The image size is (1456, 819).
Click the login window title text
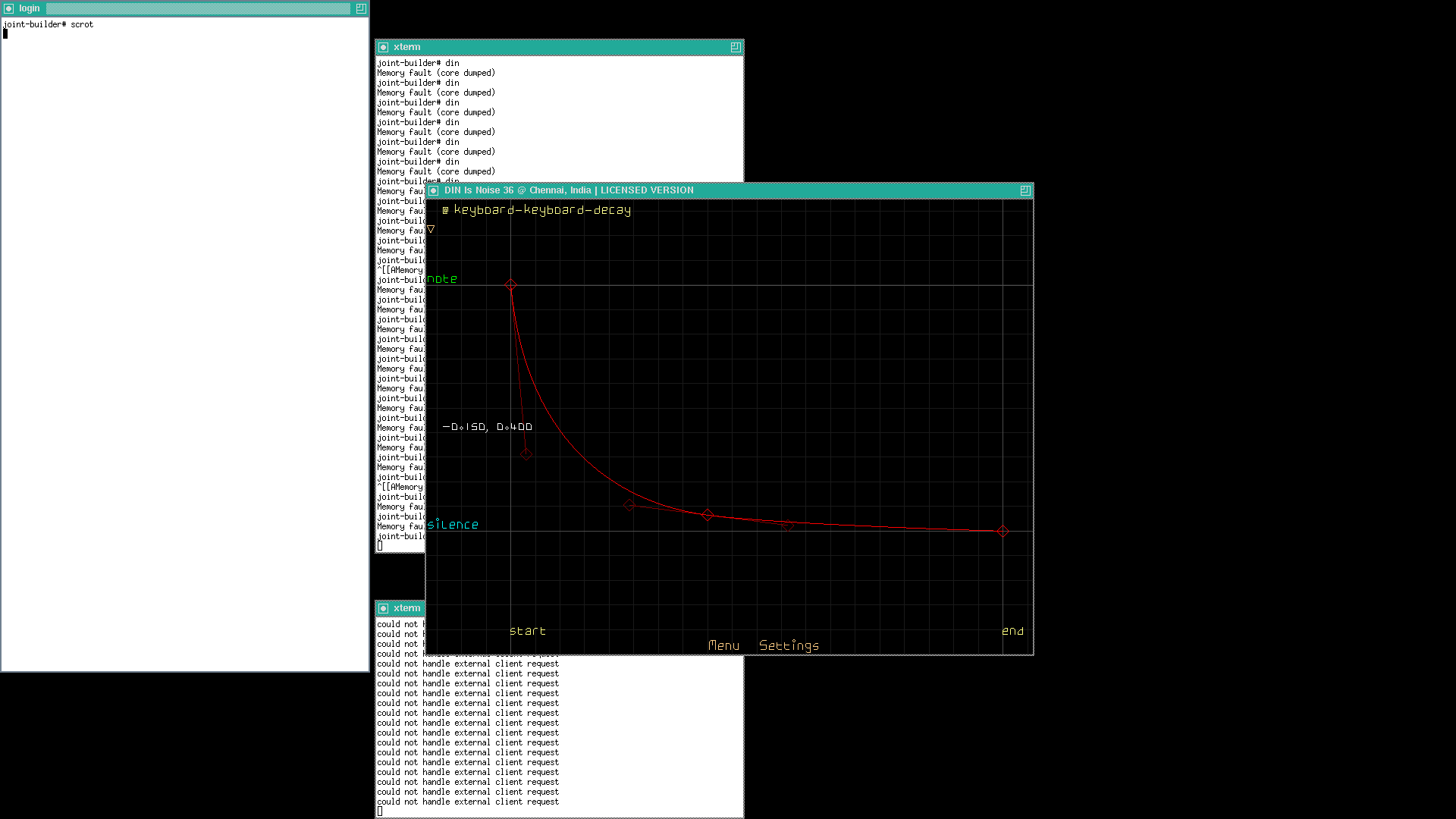click(30, 8)
